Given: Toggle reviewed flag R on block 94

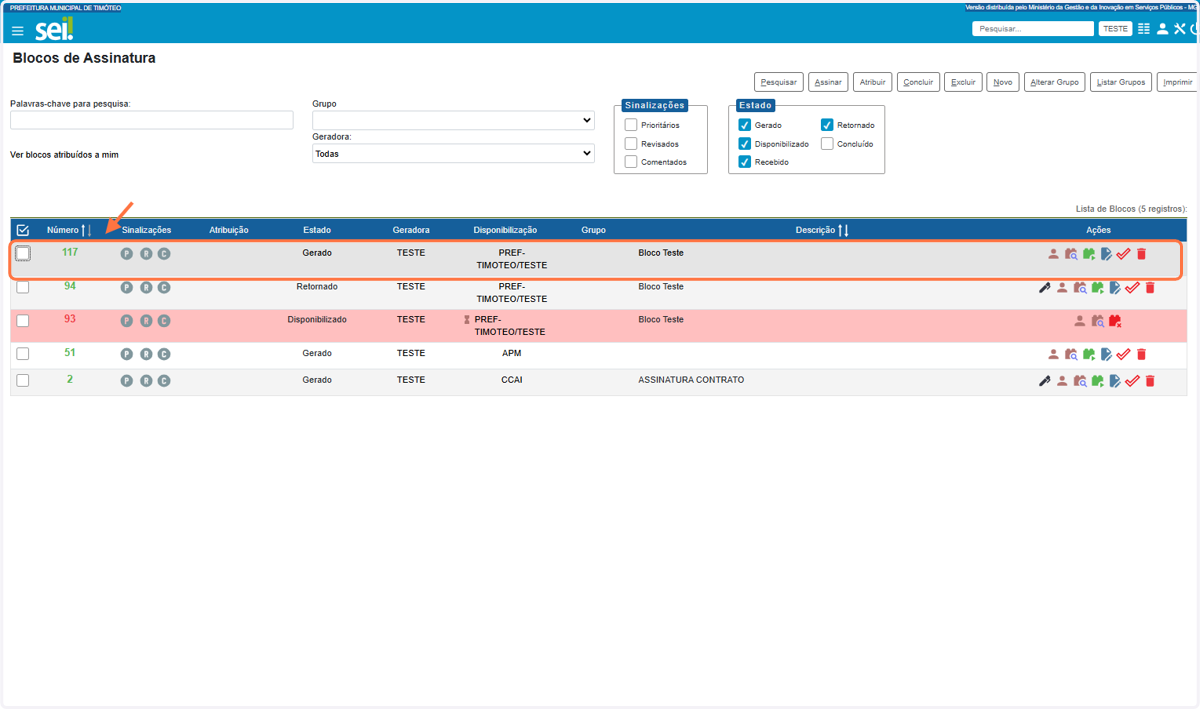Looking at the screenshot, I should pos(146,288).
